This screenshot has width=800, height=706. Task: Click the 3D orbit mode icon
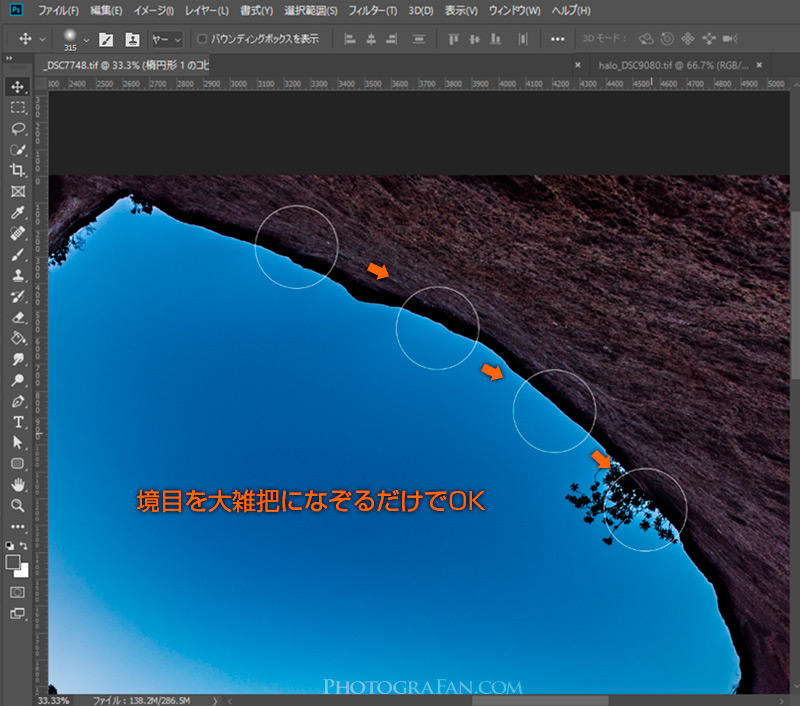[x=646, y=39]
